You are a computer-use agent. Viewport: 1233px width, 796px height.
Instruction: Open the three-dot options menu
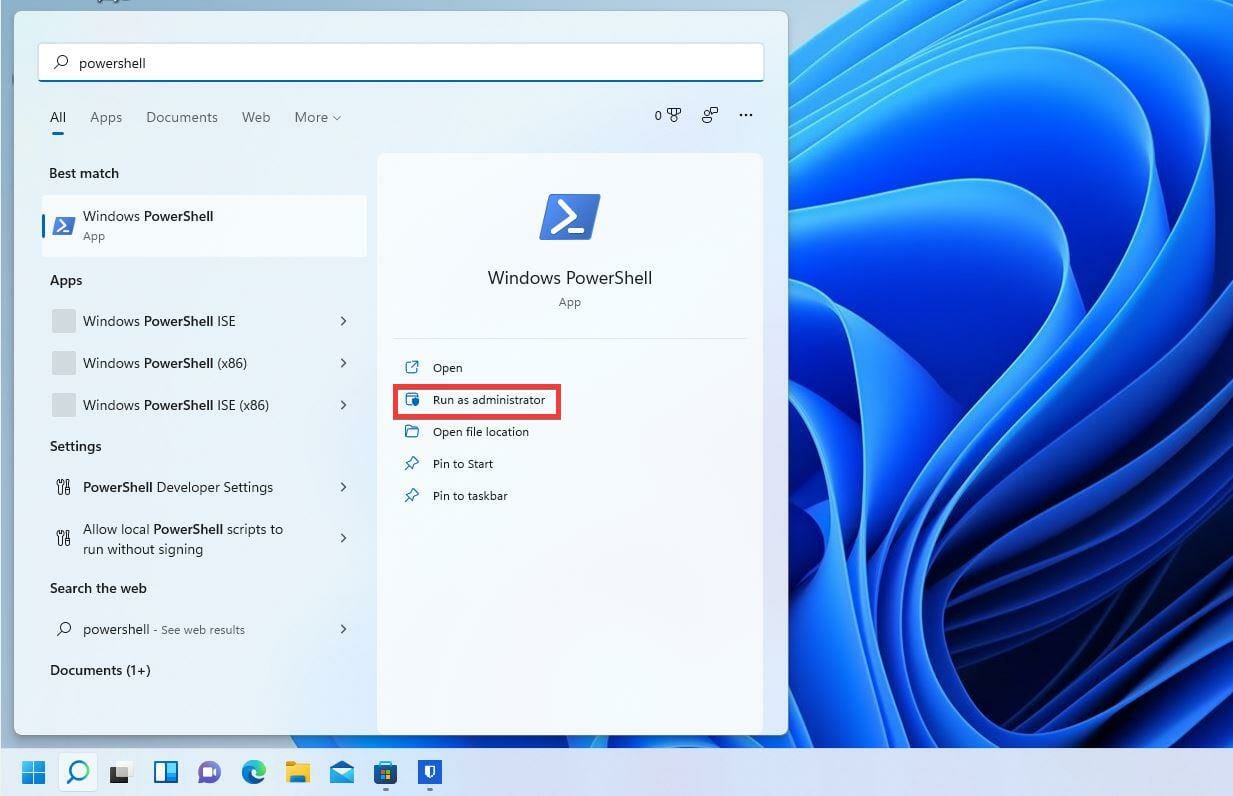(746, 116)
